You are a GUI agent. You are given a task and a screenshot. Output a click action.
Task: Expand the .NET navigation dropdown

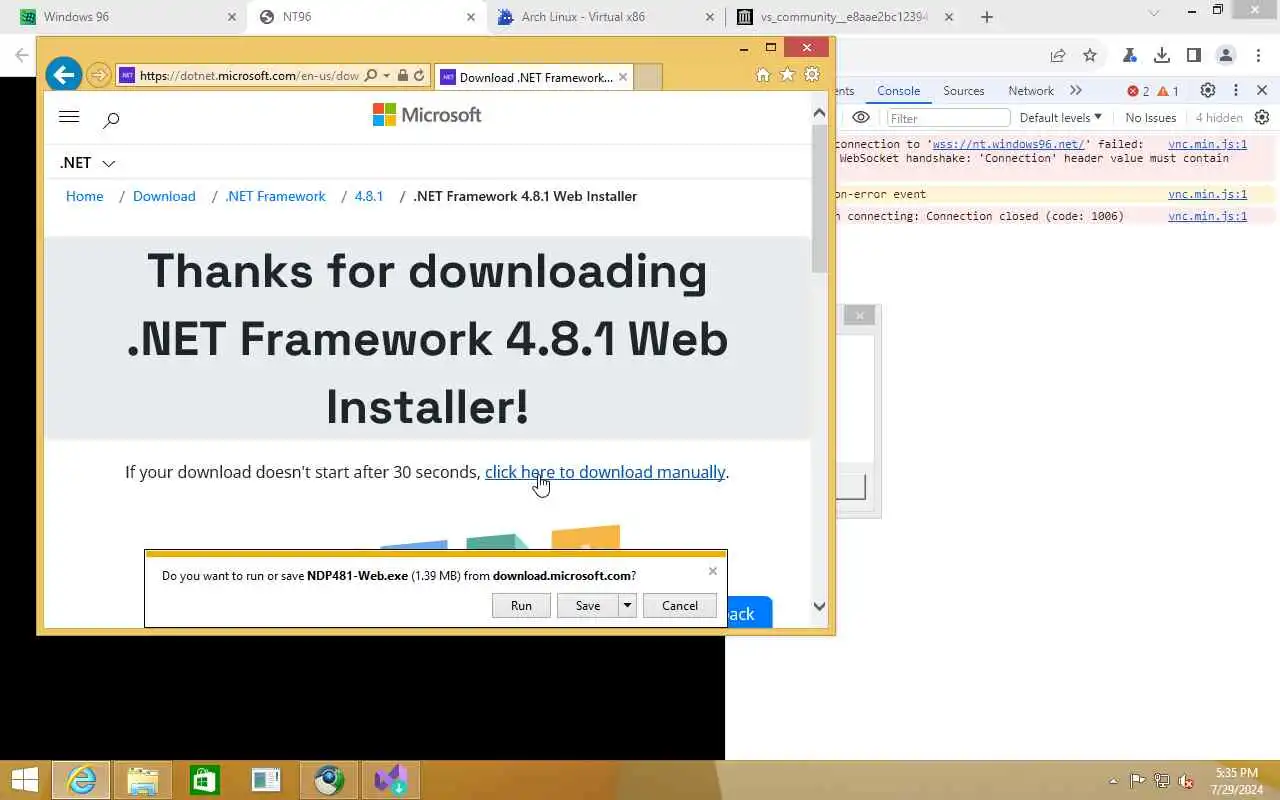[x=87, y=163]
